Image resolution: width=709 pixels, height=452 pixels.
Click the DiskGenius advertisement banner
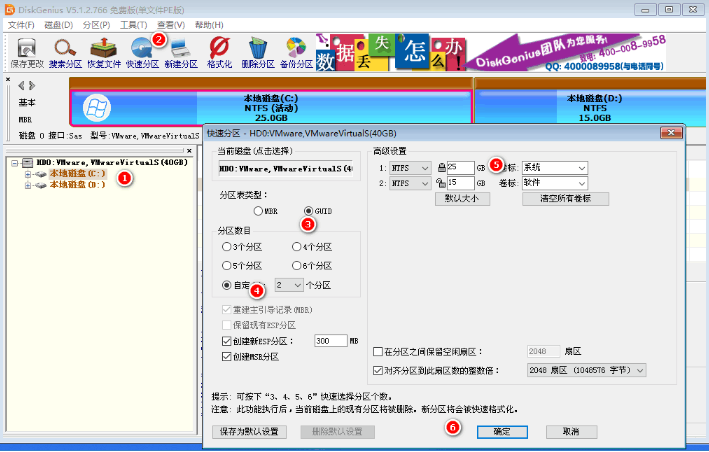pos(491,53)
